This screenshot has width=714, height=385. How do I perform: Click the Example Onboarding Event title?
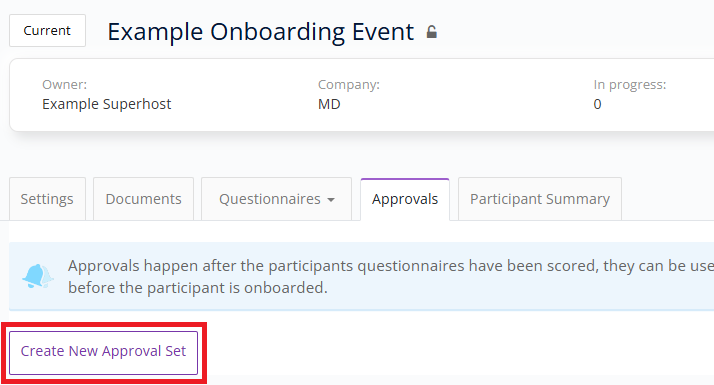[260, 32]
